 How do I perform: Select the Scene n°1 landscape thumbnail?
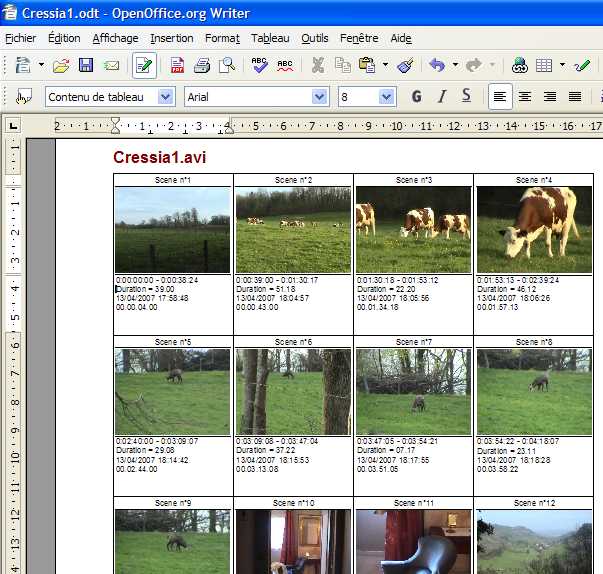tap(173, 230)
